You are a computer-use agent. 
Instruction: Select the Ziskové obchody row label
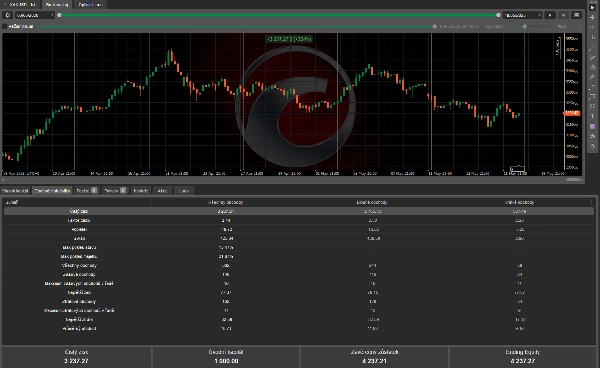point(79,274)
